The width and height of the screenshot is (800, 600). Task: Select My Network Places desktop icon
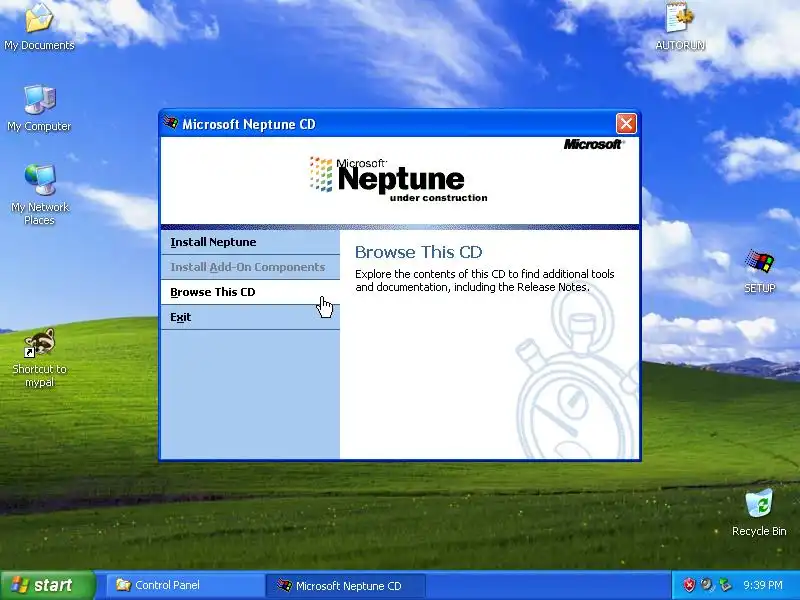click(39, 194)
